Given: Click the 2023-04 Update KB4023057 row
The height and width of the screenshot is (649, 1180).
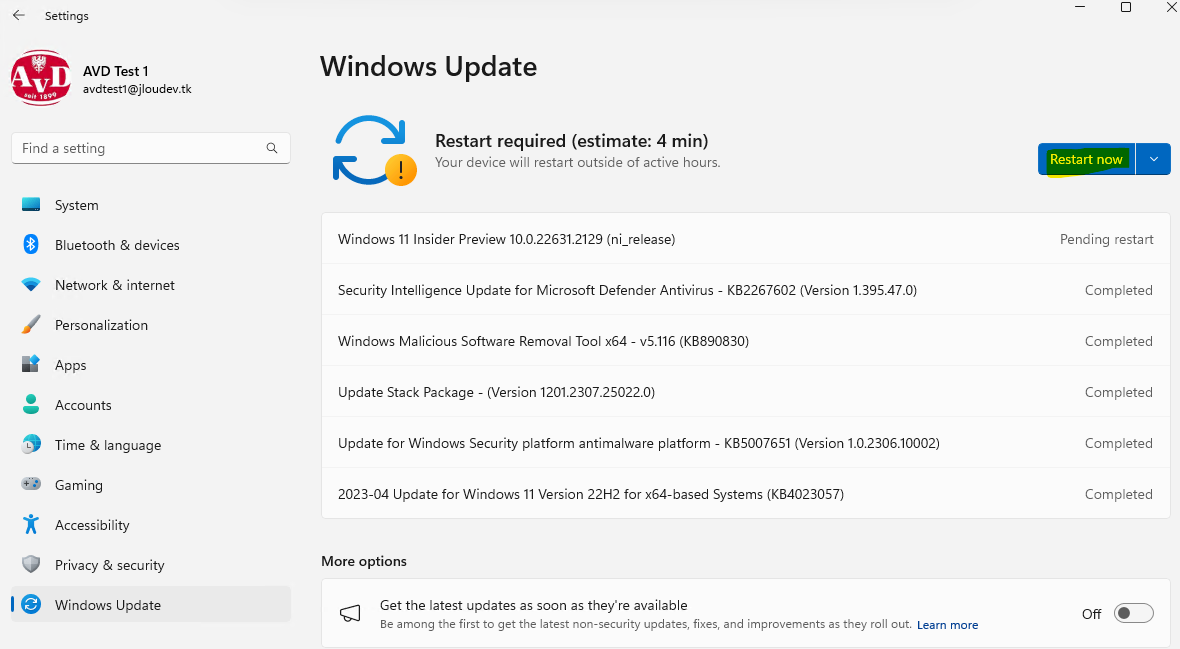Looking at the screenshot, I should (x=746, y=494).
